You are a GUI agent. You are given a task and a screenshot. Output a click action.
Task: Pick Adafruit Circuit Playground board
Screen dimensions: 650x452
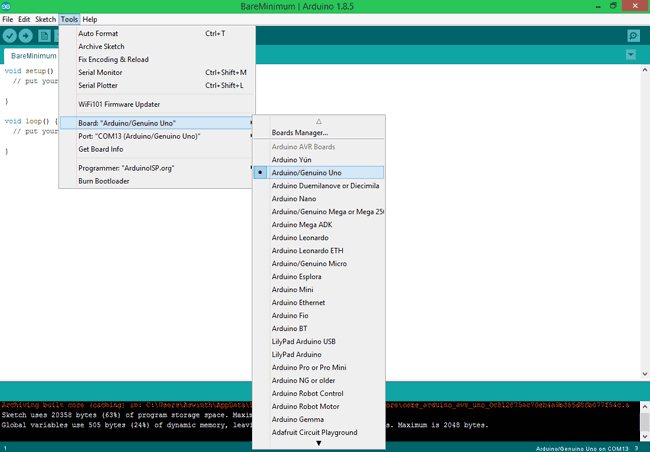point(319,433)
